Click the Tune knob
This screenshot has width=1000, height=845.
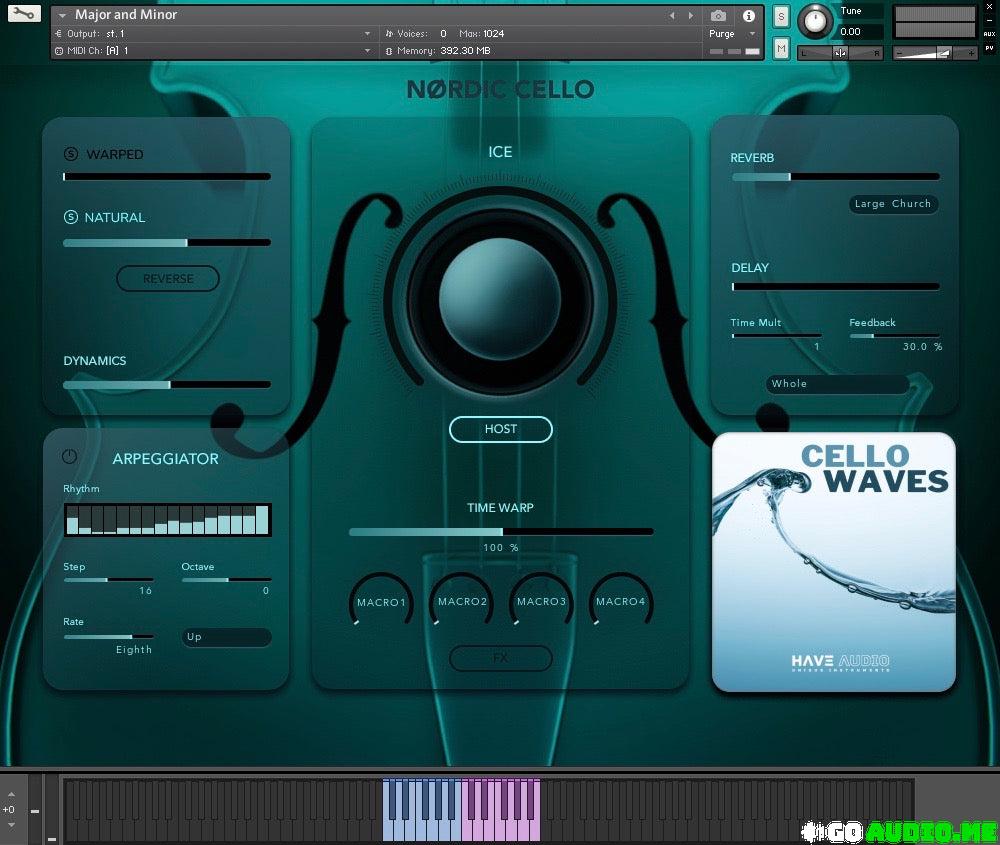coord(814,20)
